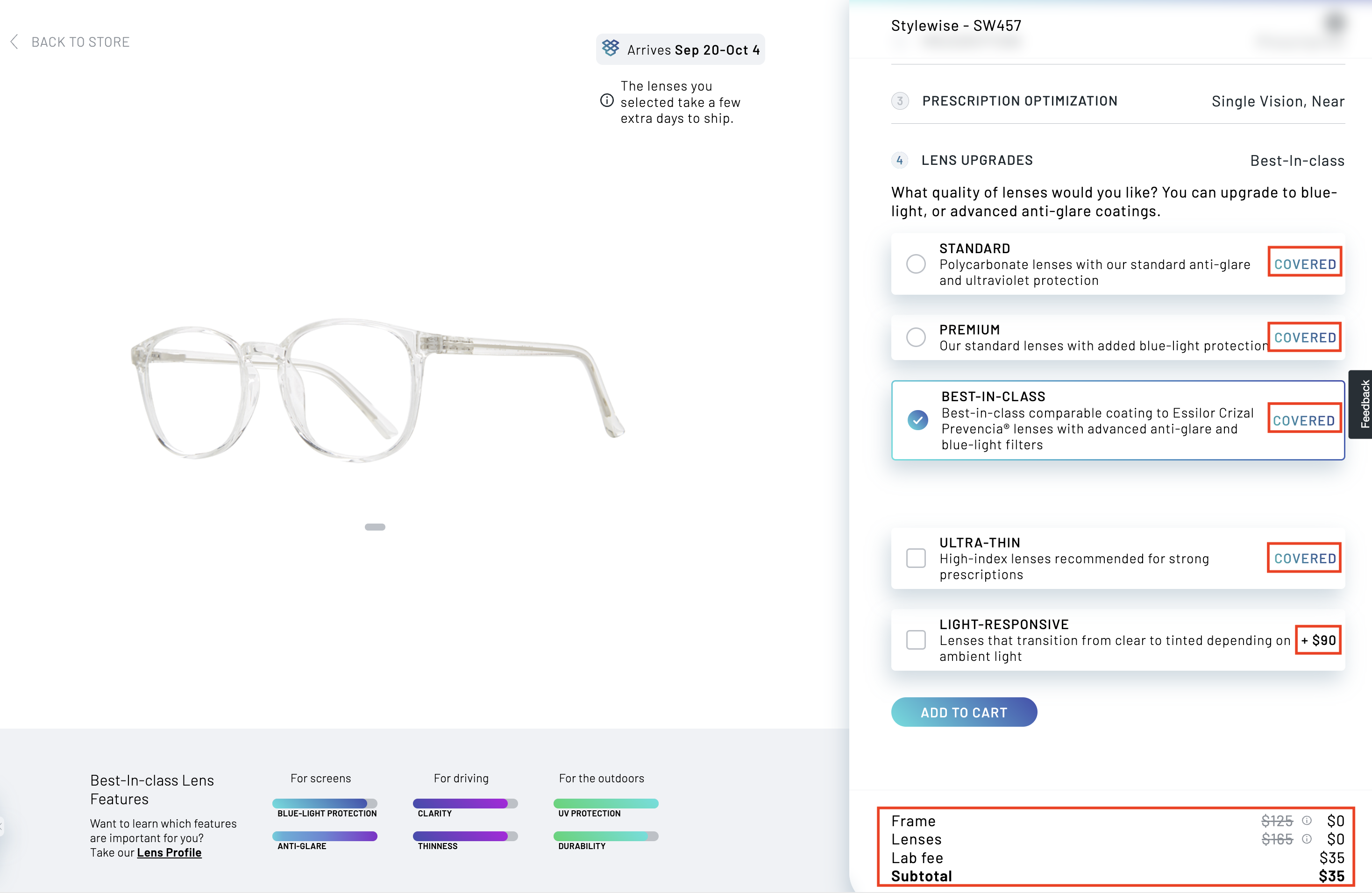
Task: Click the Add to Cart button
Action: coord(963,712)
